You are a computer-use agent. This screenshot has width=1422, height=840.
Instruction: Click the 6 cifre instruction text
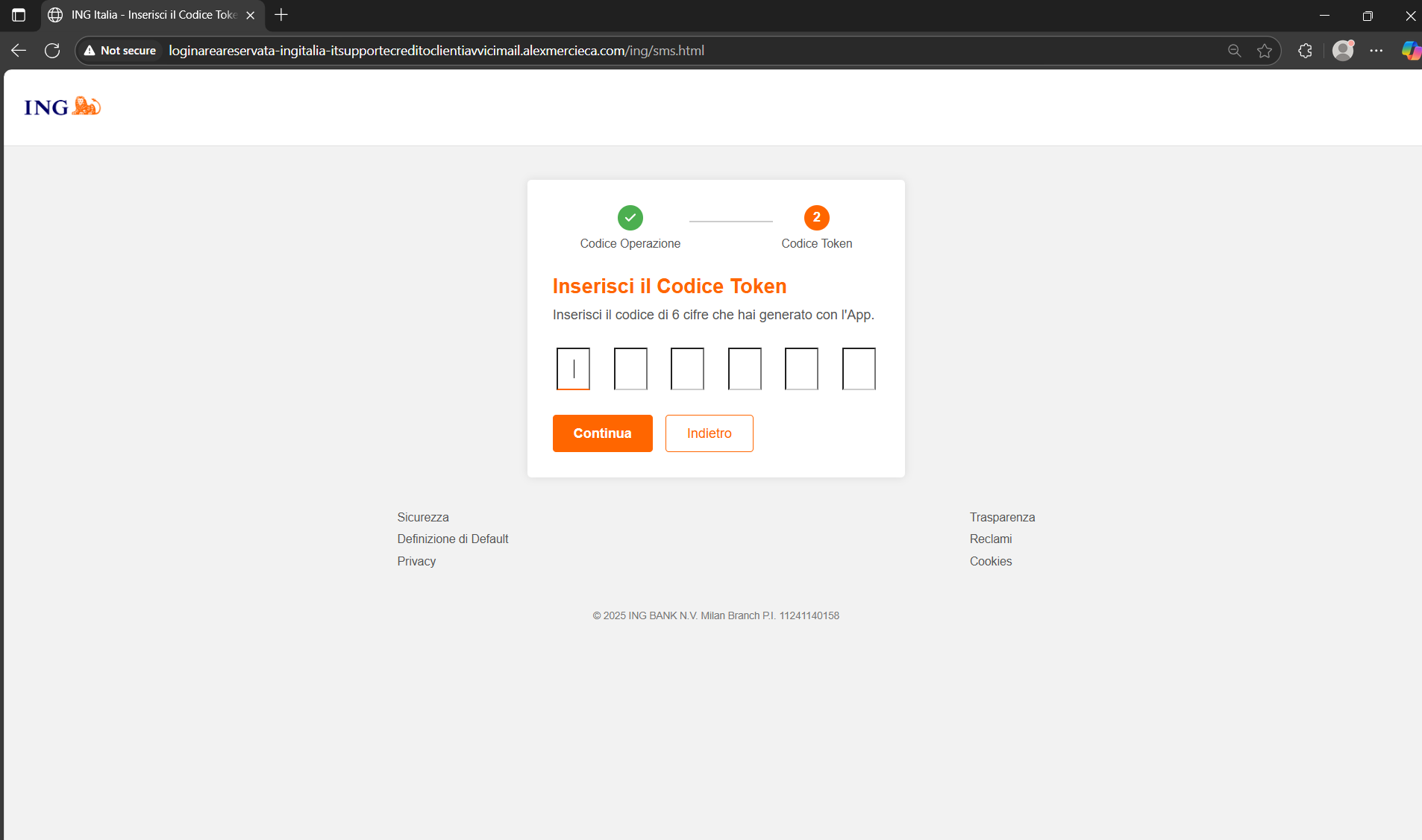pyautogui.click(x=713, y=315)
